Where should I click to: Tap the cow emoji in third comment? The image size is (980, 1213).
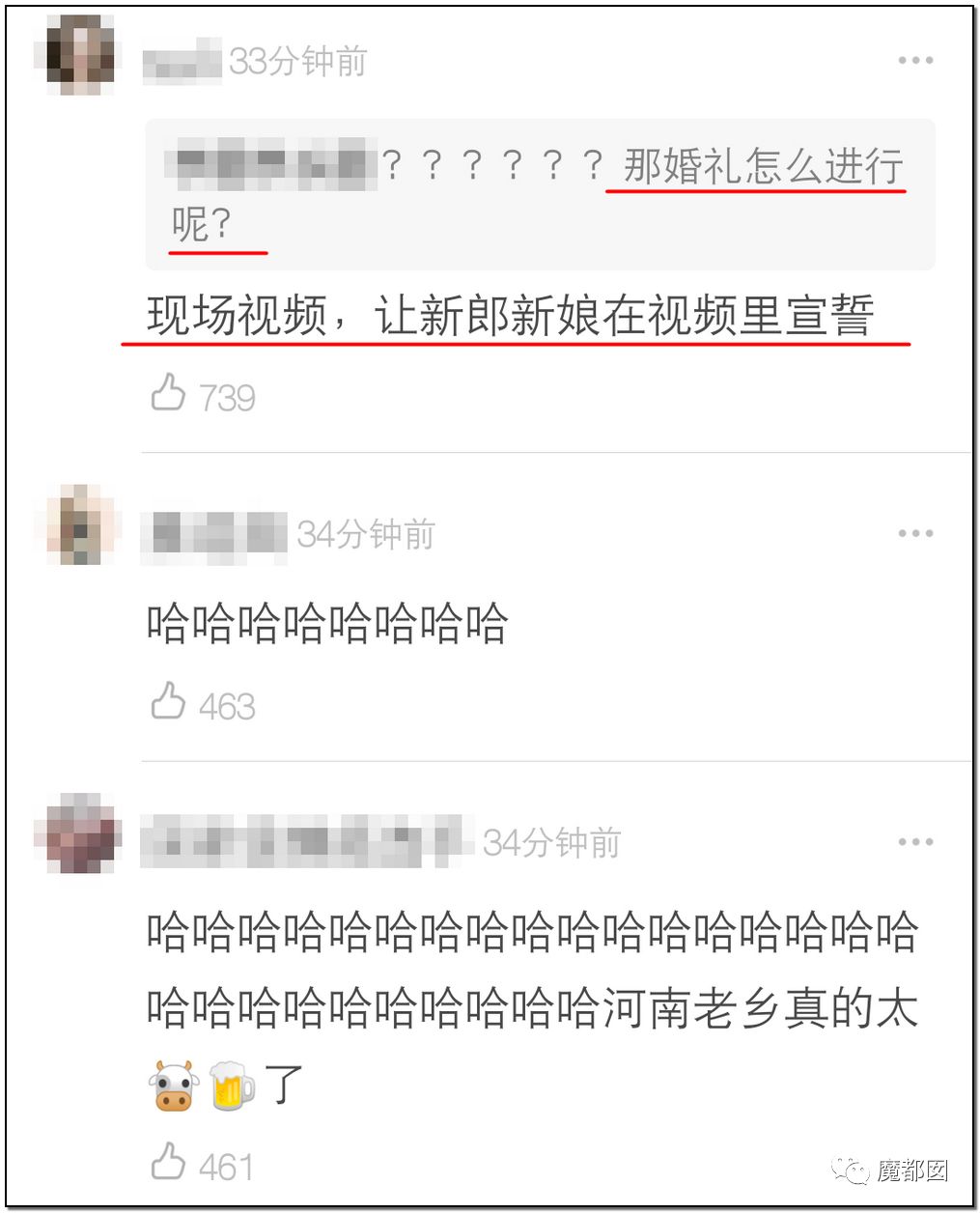coord(174,1086)
